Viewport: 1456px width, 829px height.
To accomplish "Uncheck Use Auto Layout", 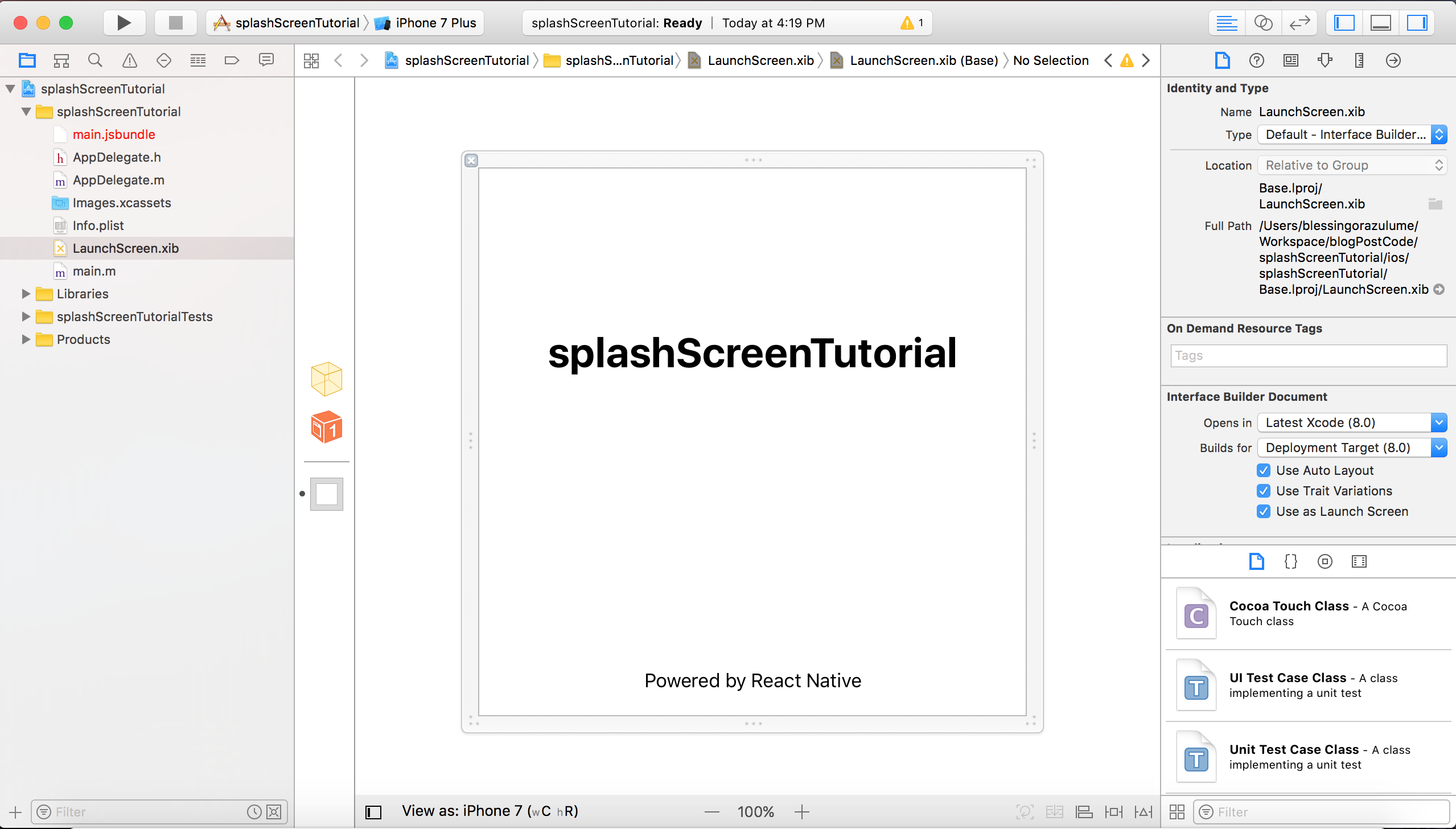I will coord(1264,470).
